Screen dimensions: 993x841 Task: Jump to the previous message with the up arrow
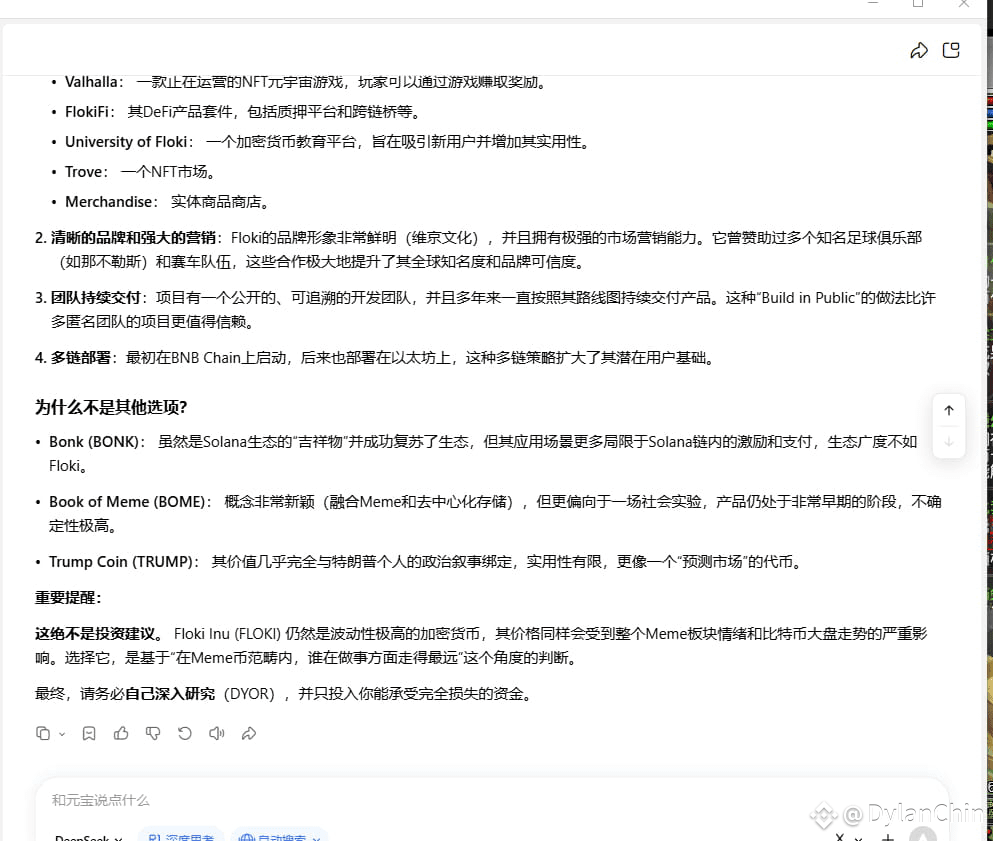(949, 410)
